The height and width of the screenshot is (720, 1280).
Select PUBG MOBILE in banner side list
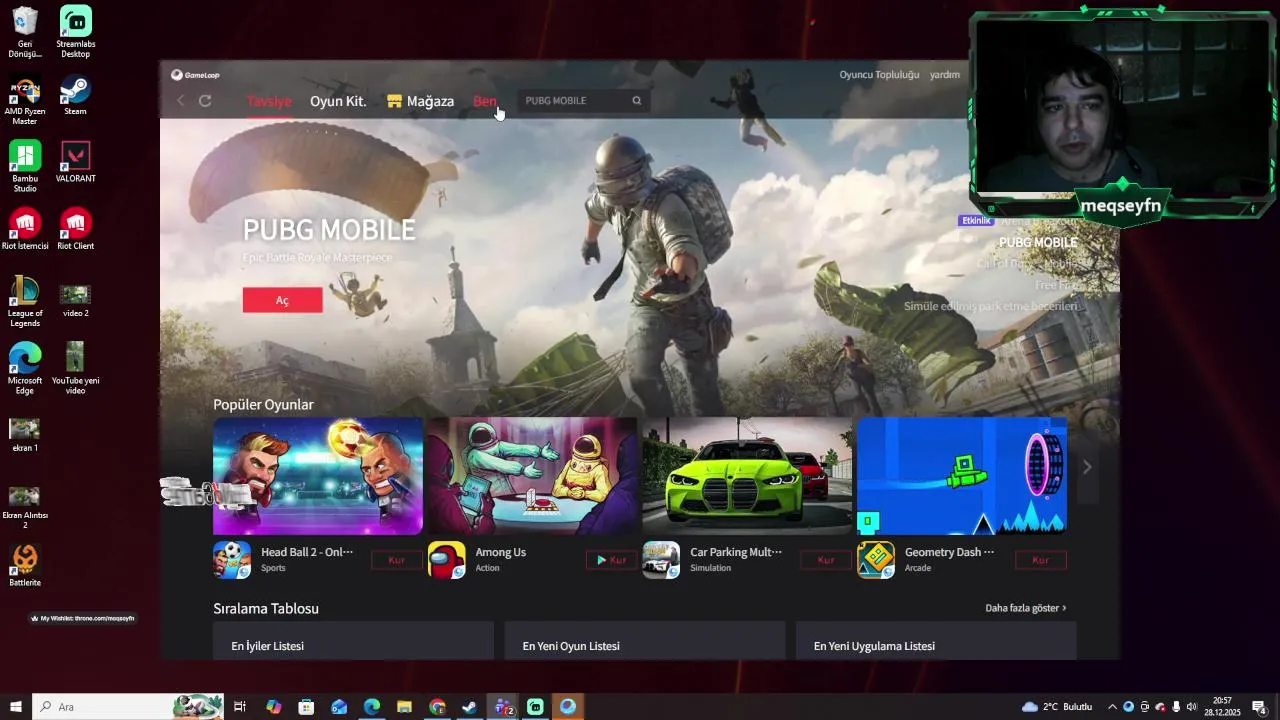click(1038, 242)
